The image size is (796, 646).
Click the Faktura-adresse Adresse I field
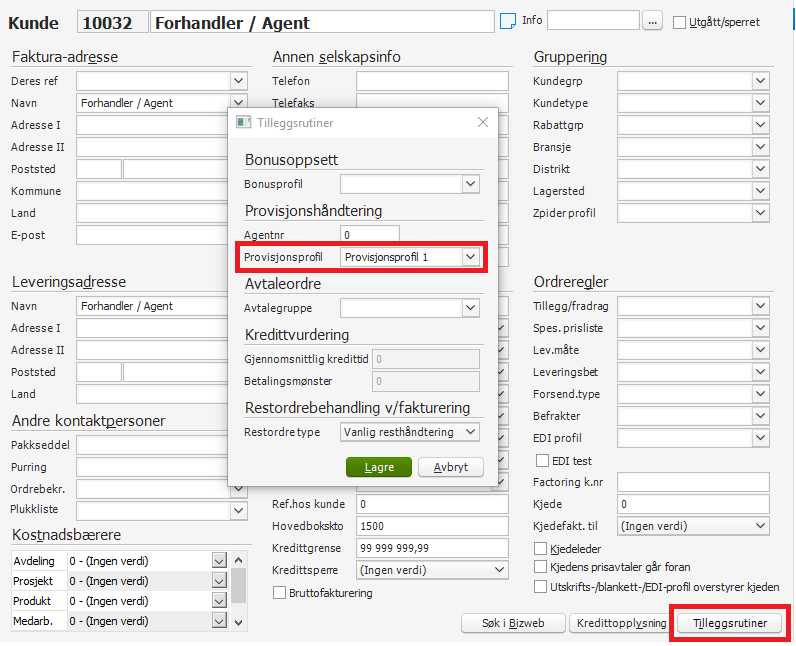coord(152,125)
